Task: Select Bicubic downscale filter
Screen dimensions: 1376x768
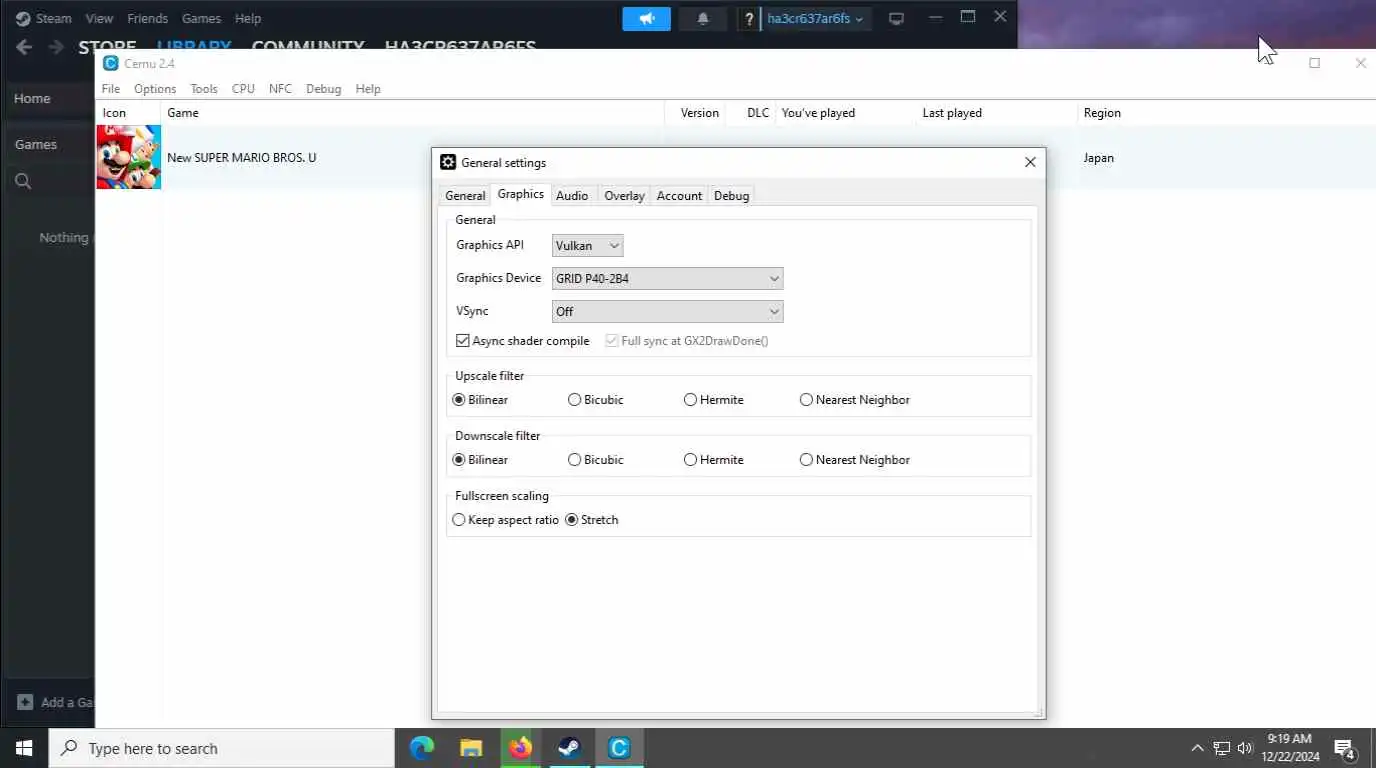Action: tap(574, 460)
